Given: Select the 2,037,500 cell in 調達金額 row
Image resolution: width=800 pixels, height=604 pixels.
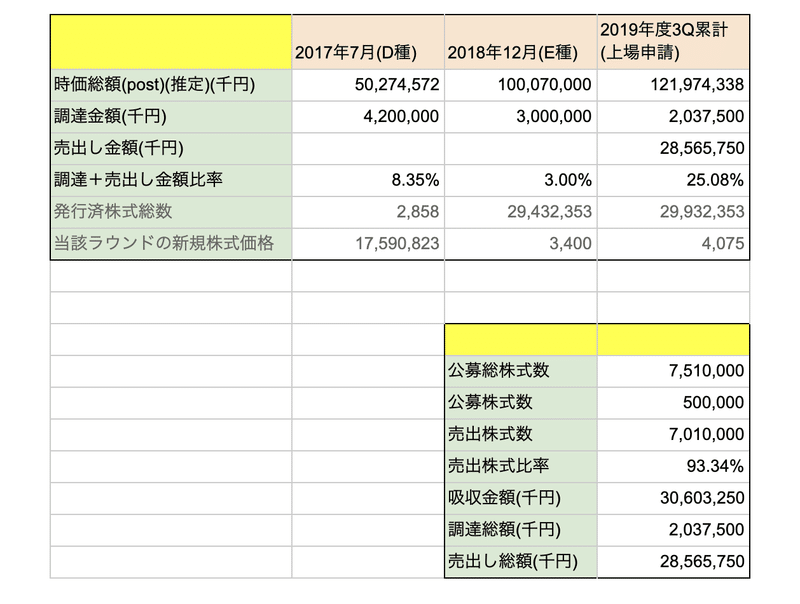Looking at the screenshot, I should tap(673, 117).
